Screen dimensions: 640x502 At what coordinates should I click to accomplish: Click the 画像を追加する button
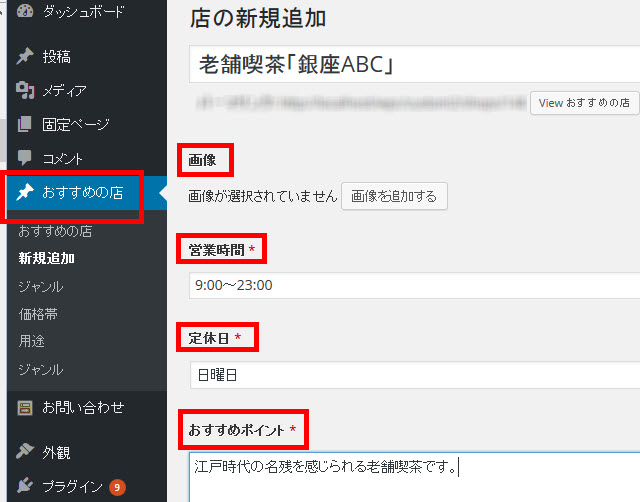click(x=394, y=196)
